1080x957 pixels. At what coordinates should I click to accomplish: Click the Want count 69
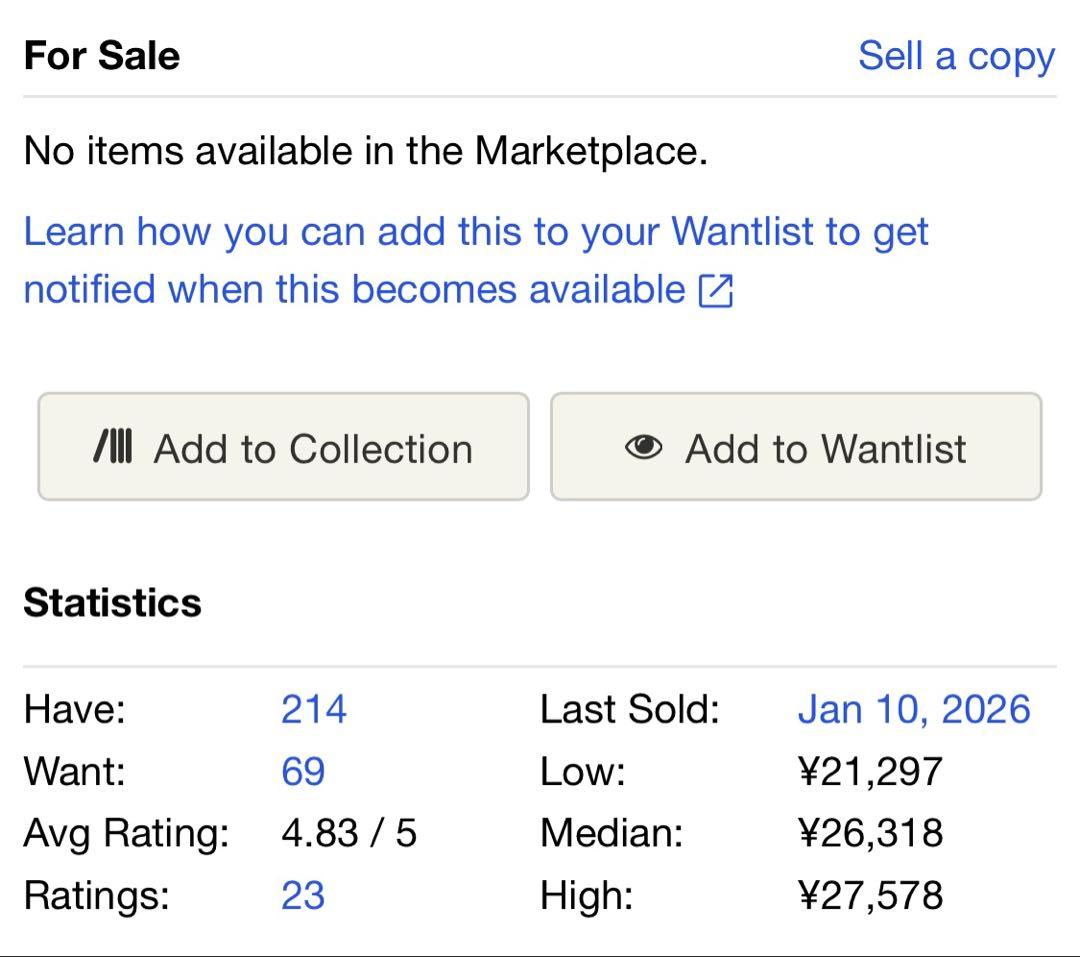[303, 771]
